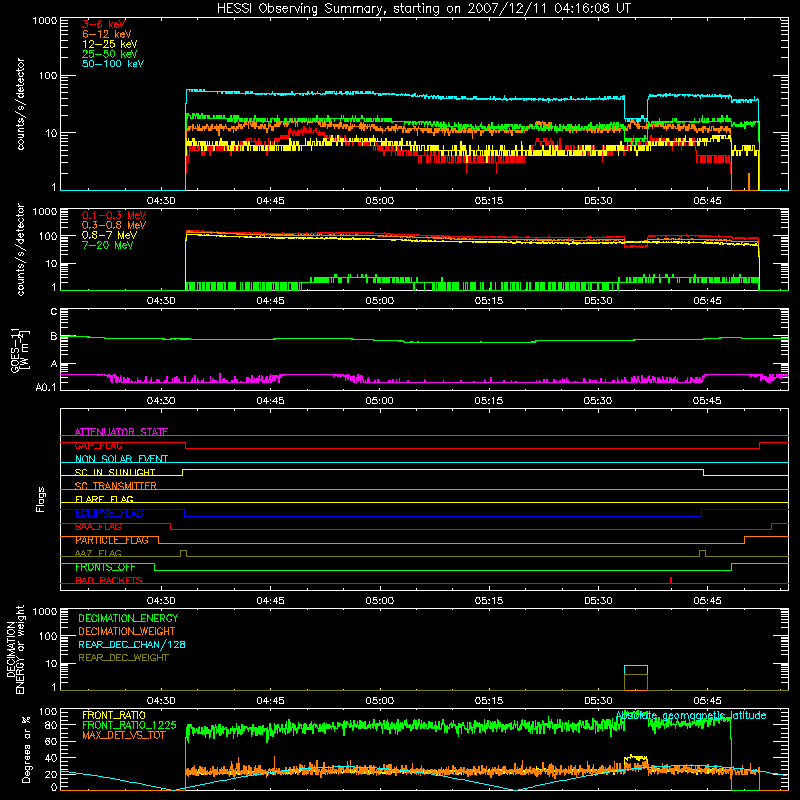Click the Degrees or % axis title

coord(26,749)
